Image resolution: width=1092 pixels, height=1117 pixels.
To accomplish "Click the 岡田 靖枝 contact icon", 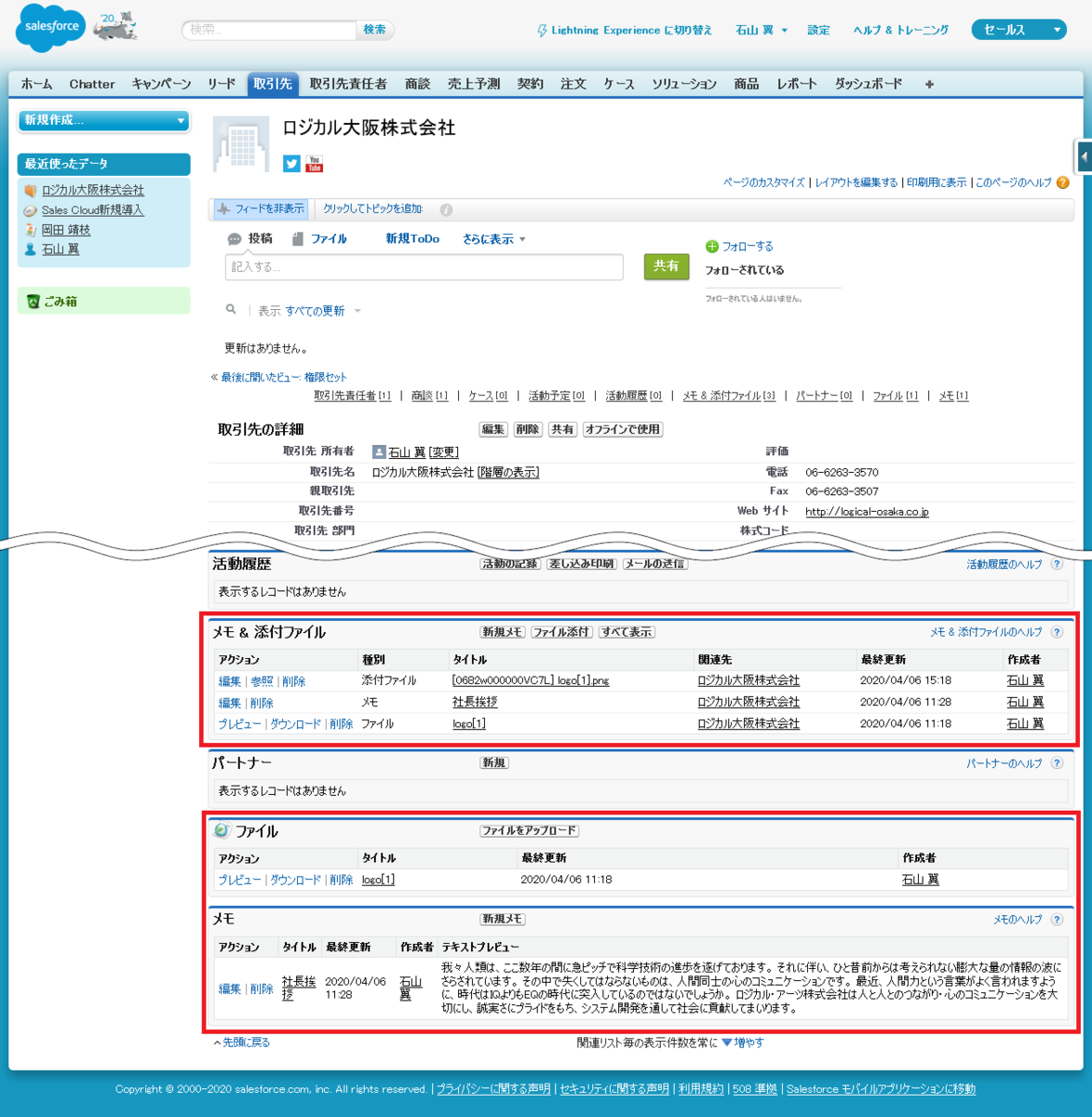I will (x=30, y=230).
